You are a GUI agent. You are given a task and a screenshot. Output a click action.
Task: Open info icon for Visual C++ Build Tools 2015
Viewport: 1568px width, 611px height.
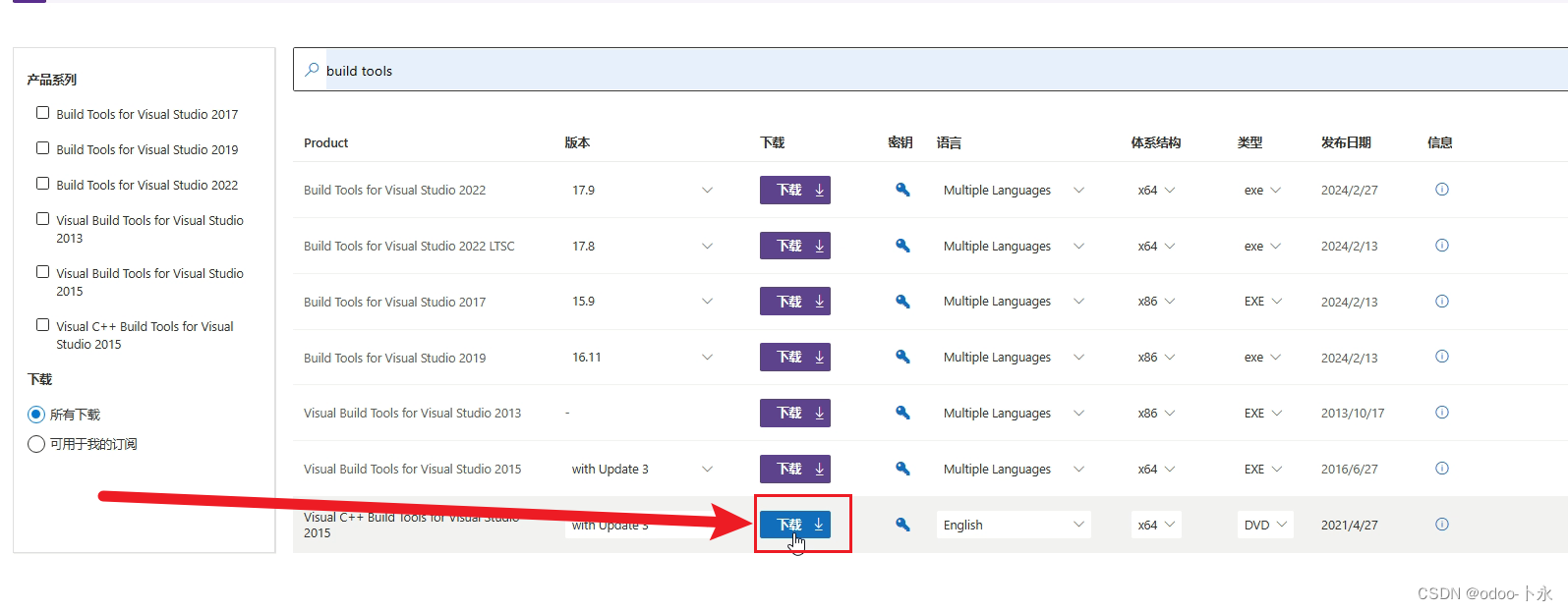coord(1442,525)
